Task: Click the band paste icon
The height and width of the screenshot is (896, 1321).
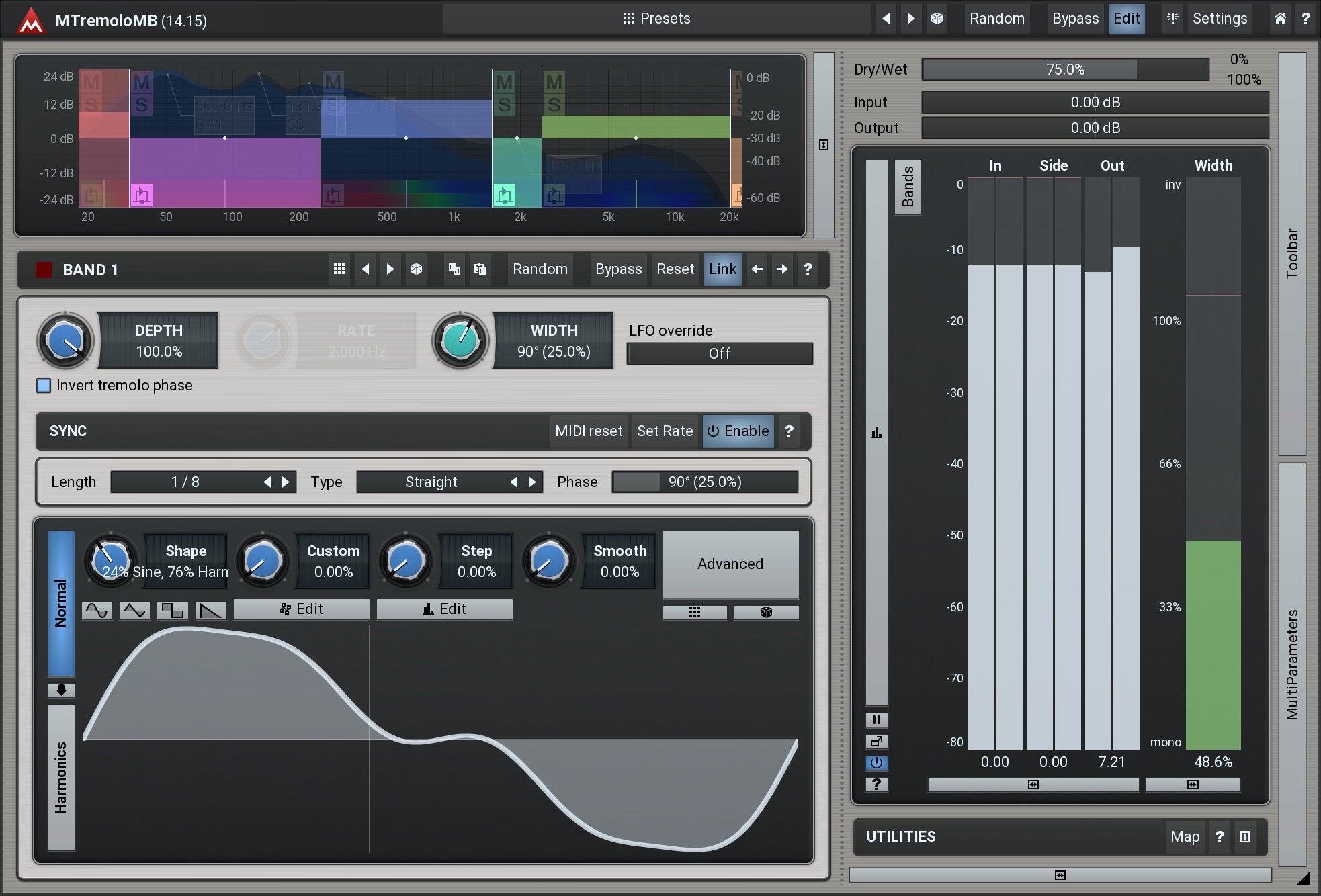Action: click(x=480, y=269)
